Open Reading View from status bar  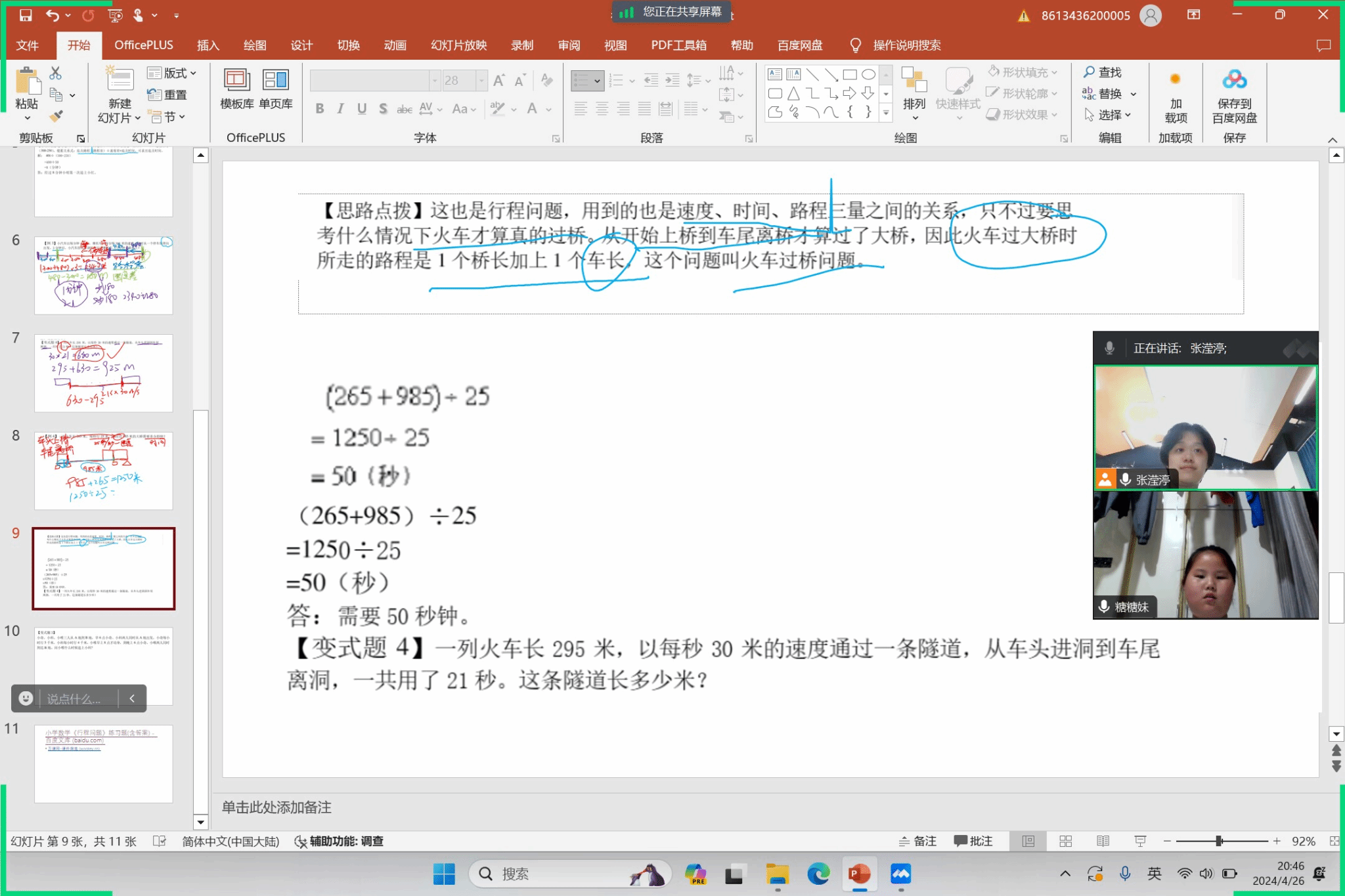[x=1103, y=842]
